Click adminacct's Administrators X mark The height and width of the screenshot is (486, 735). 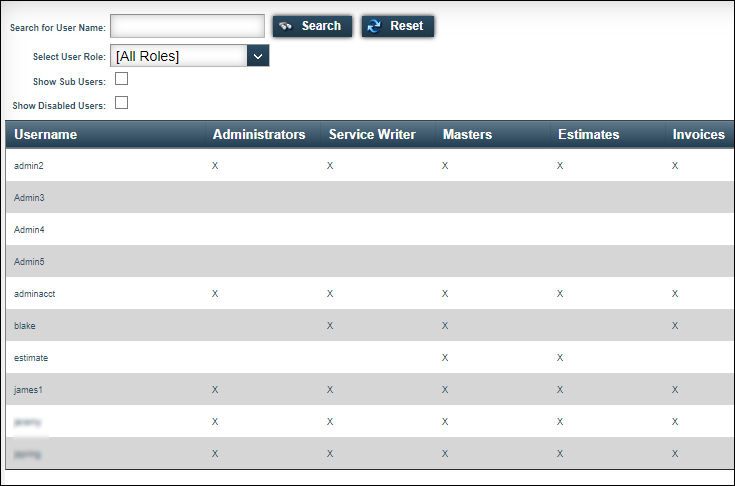(215, 293)
